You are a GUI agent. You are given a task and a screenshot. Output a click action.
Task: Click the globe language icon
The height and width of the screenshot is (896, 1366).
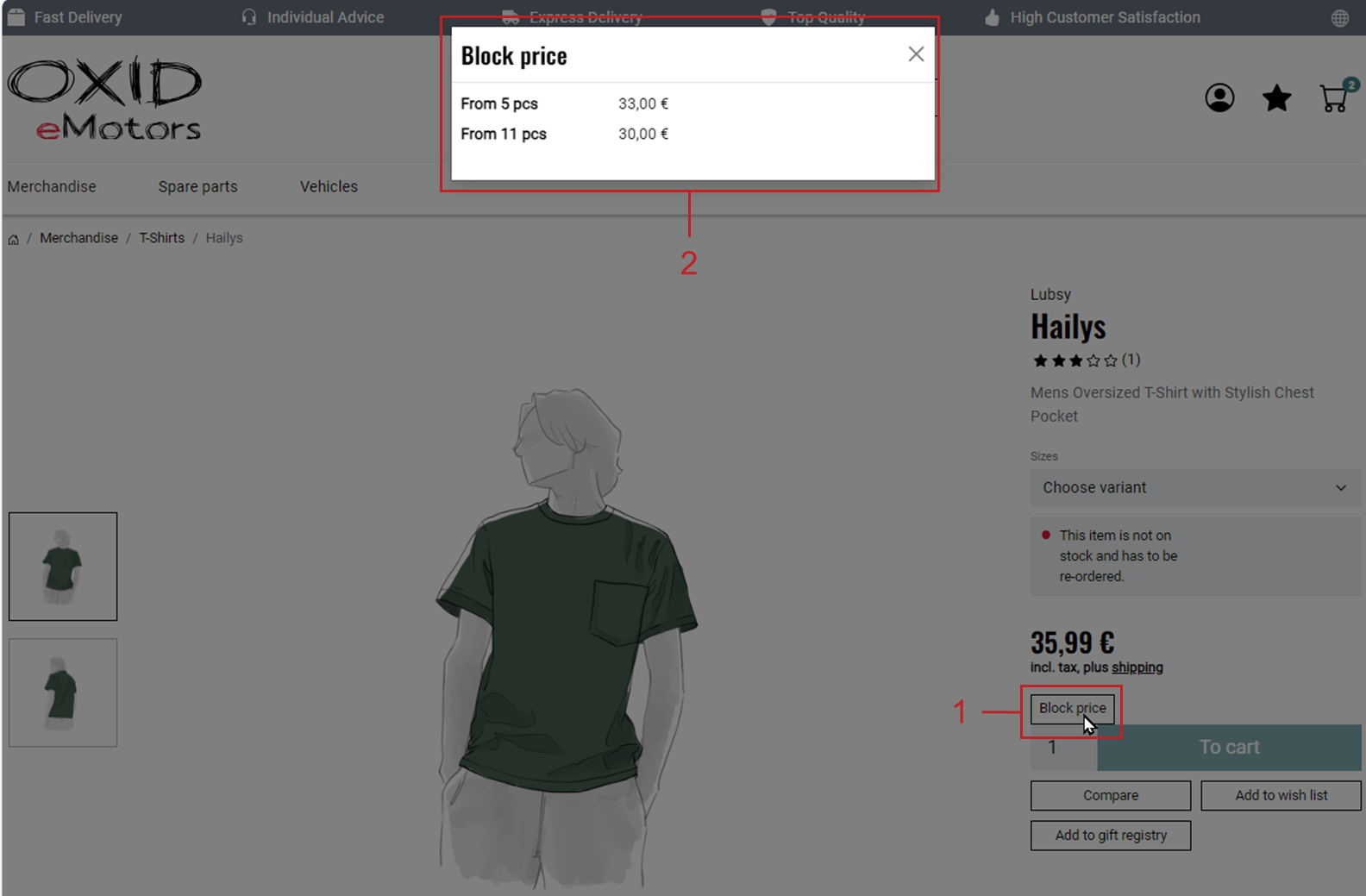coord(1340,18)
